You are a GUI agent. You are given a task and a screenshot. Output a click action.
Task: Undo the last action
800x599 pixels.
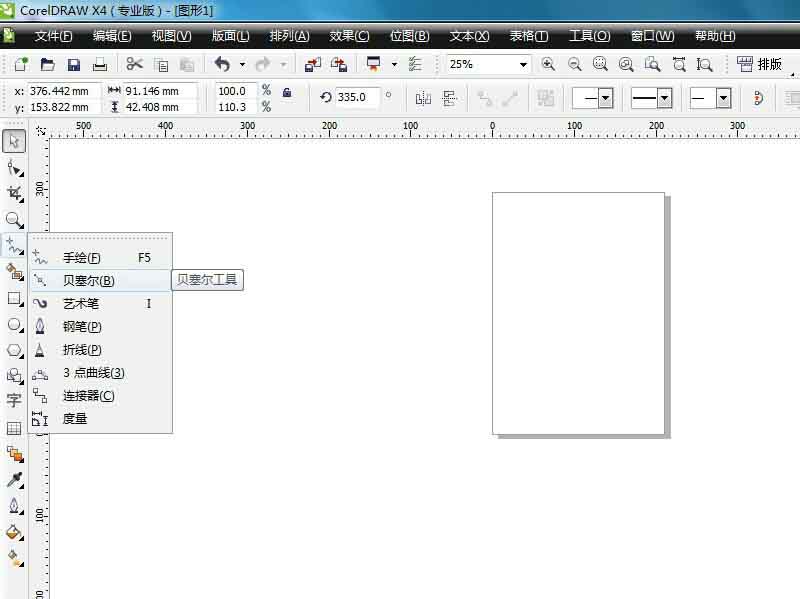coord(222,64)
